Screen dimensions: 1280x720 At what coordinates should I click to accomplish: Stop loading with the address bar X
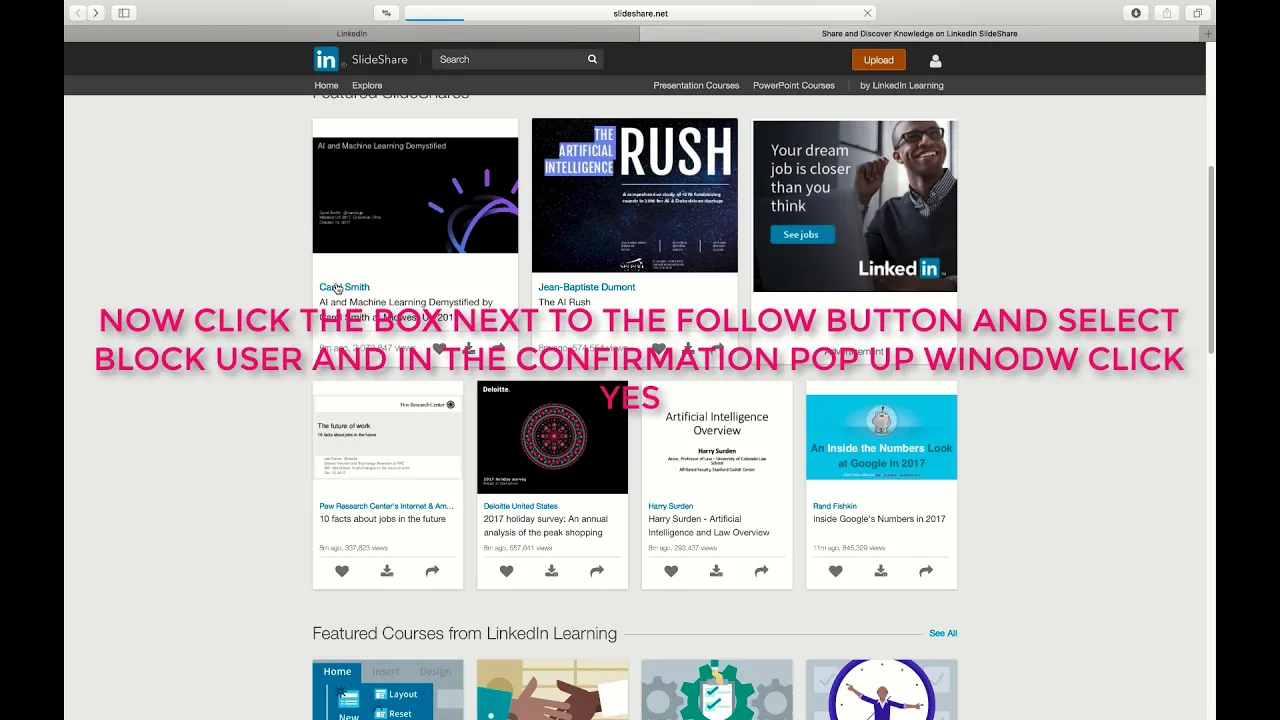click(867, 13)
